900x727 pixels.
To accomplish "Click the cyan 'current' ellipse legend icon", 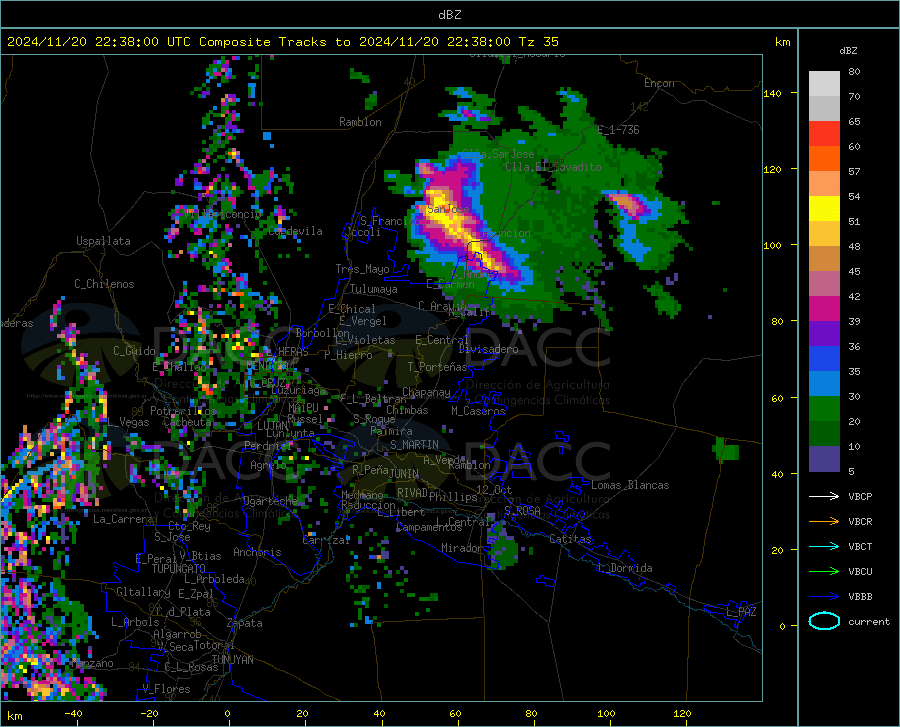I will click(x=824, y=621).
